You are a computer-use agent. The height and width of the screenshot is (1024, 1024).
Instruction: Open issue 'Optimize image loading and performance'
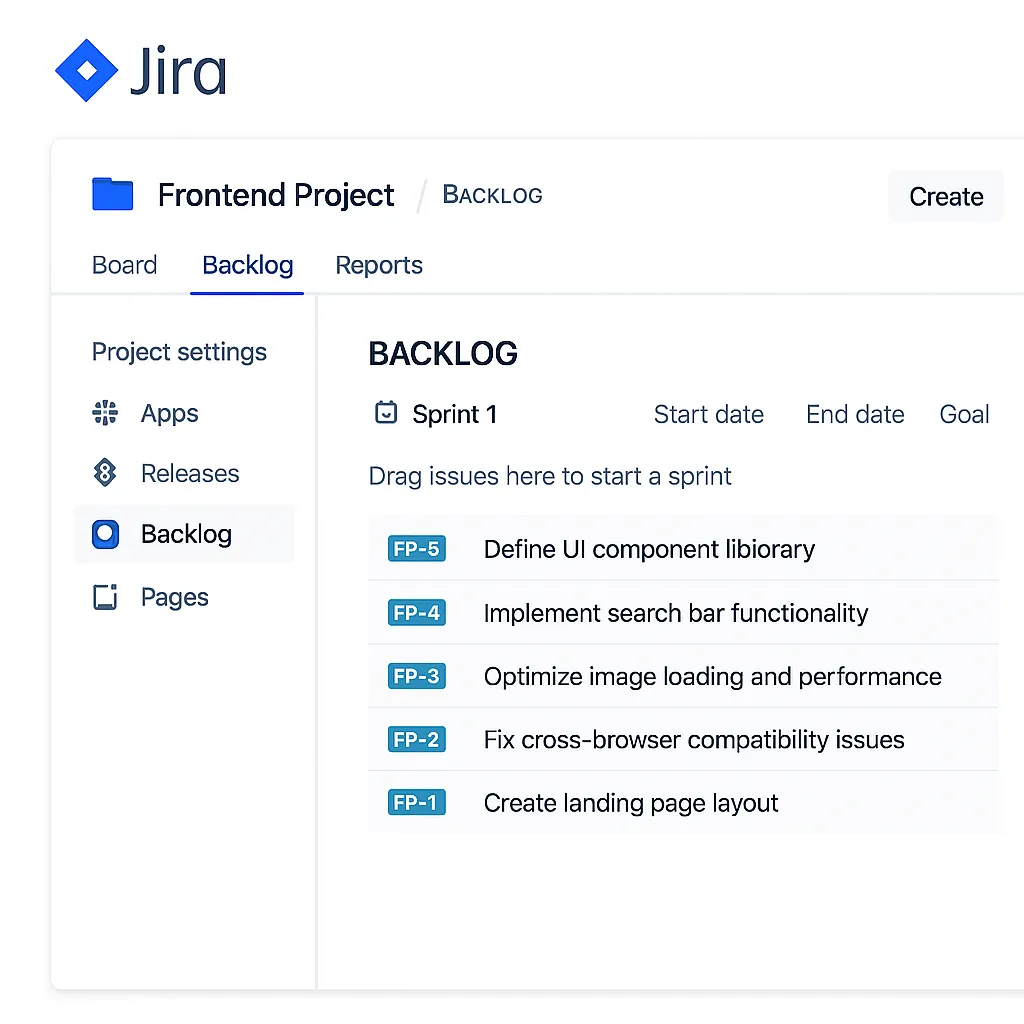coord(712,677)
